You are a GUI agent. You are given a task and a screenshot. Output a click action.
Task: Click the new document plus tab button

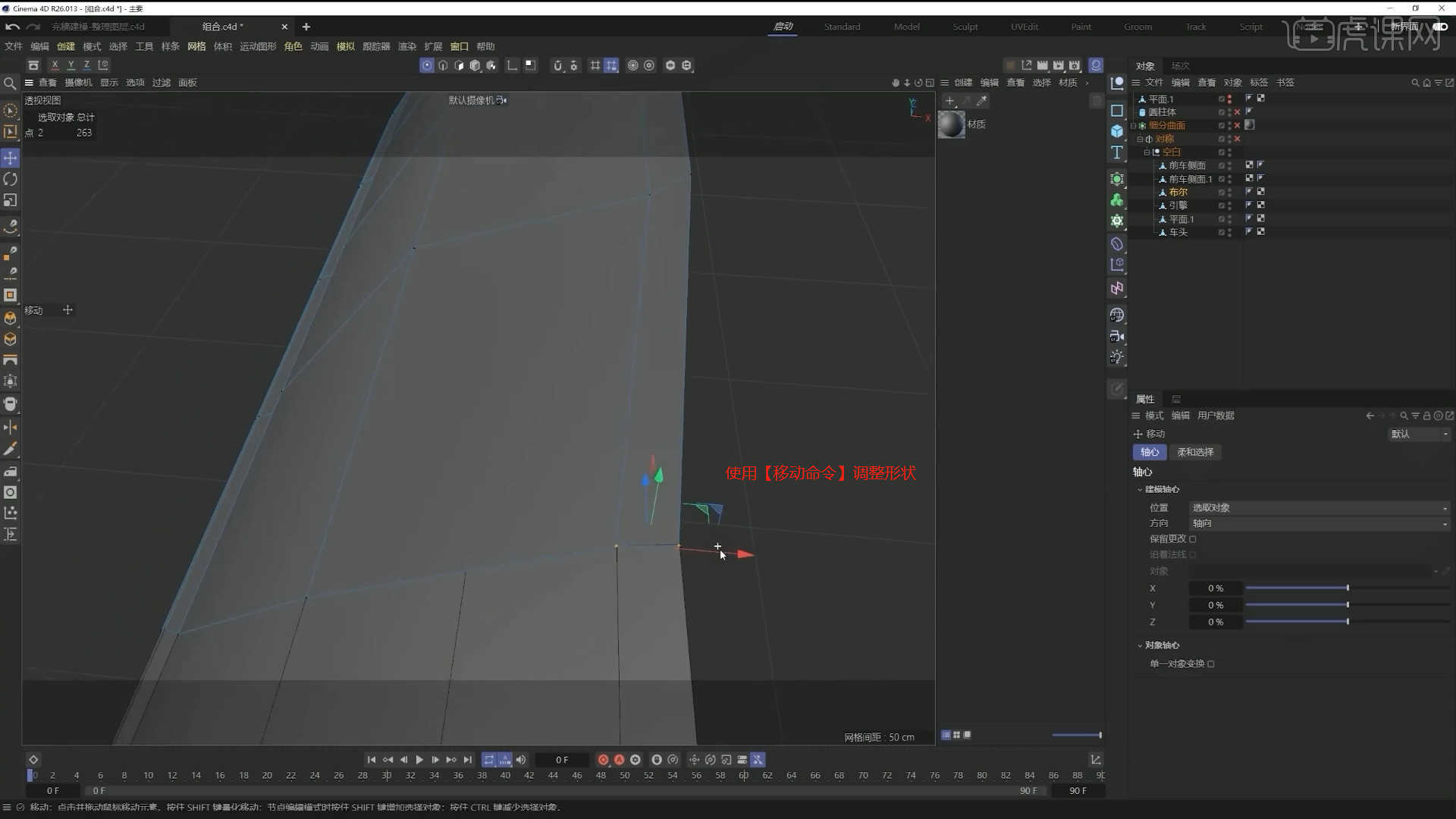(x=306, y=27)
